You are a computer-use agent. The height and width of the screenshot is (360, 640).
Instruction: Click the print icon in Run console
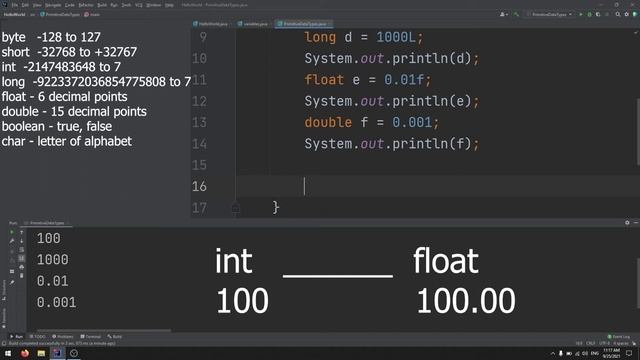[x=22, y=267]
